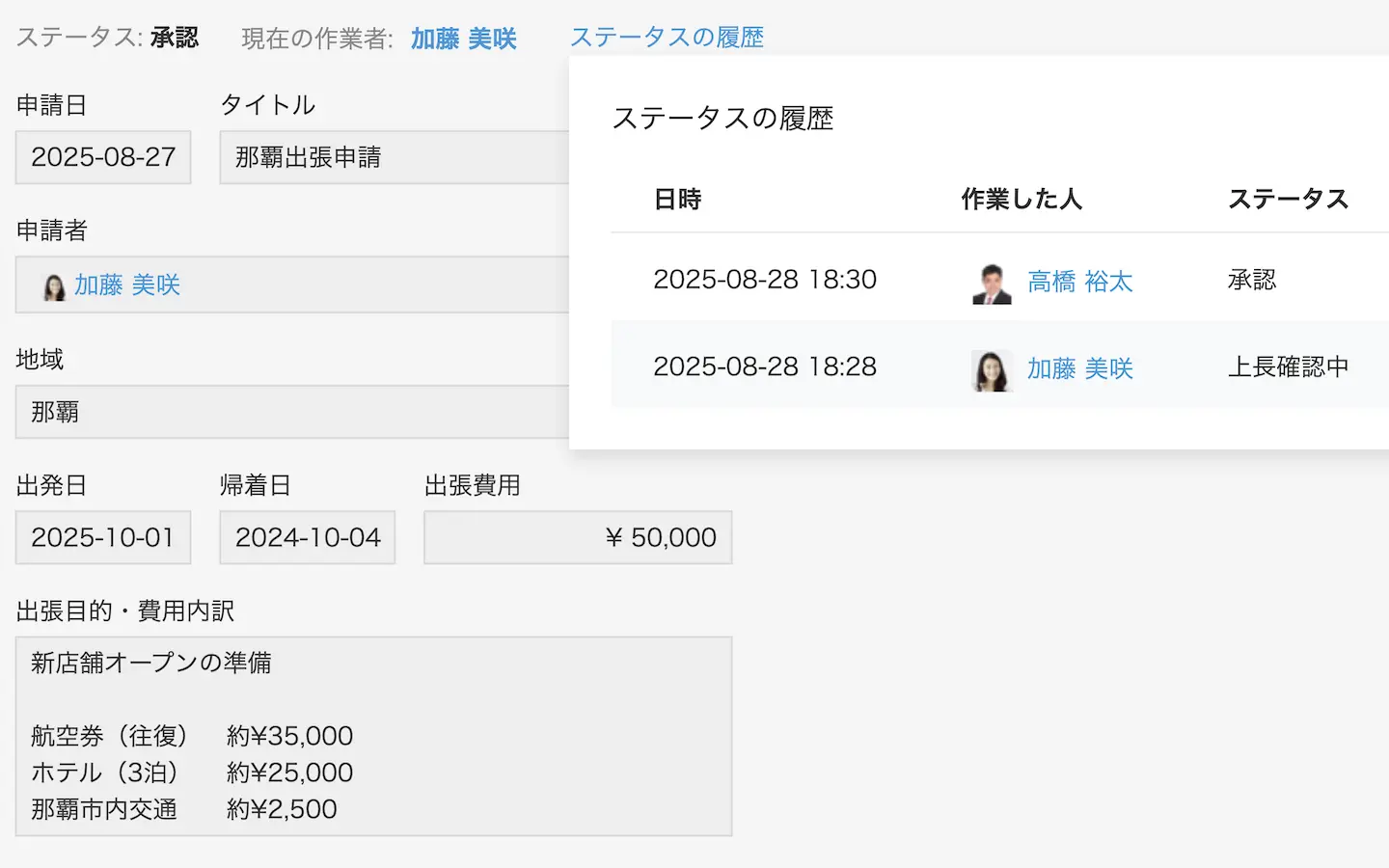Viewport: 1389px width, 868px height.
Task: Select the 2025-08-28 18:30 history entry
Action: [x=764, y=280]
